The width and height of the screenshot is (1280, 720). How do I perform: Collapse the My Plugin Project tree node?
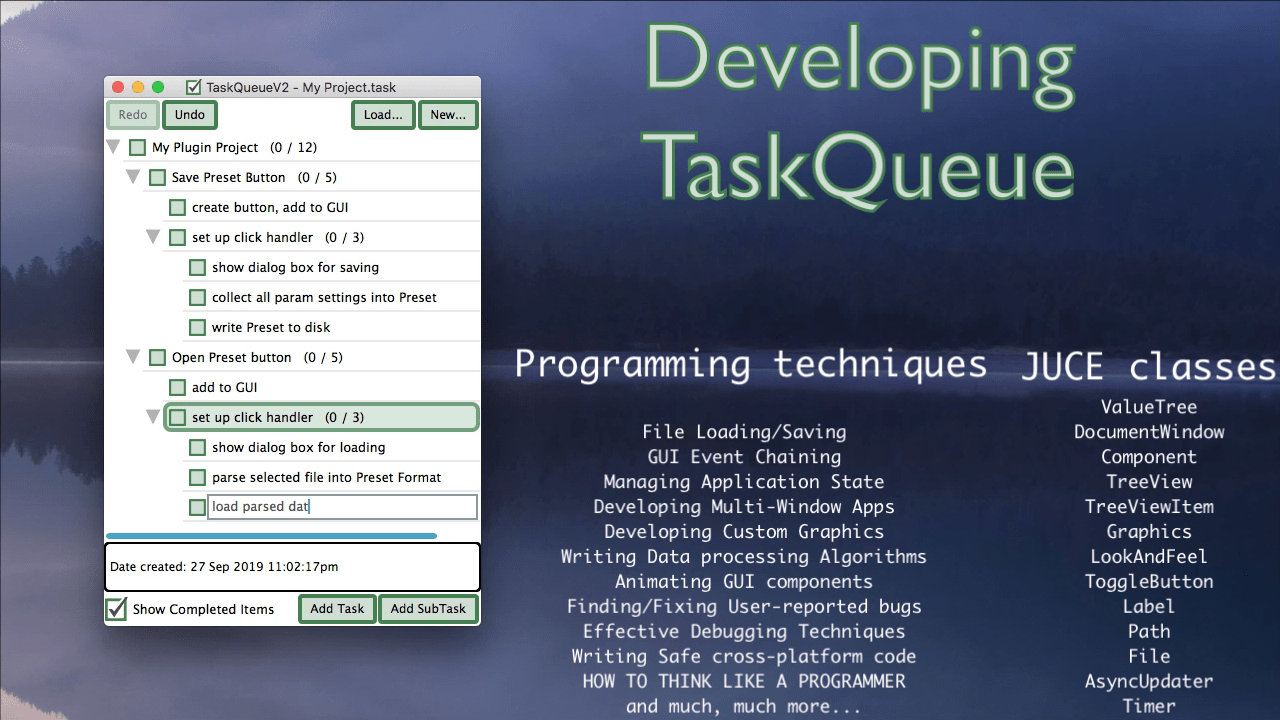(113, 147)
